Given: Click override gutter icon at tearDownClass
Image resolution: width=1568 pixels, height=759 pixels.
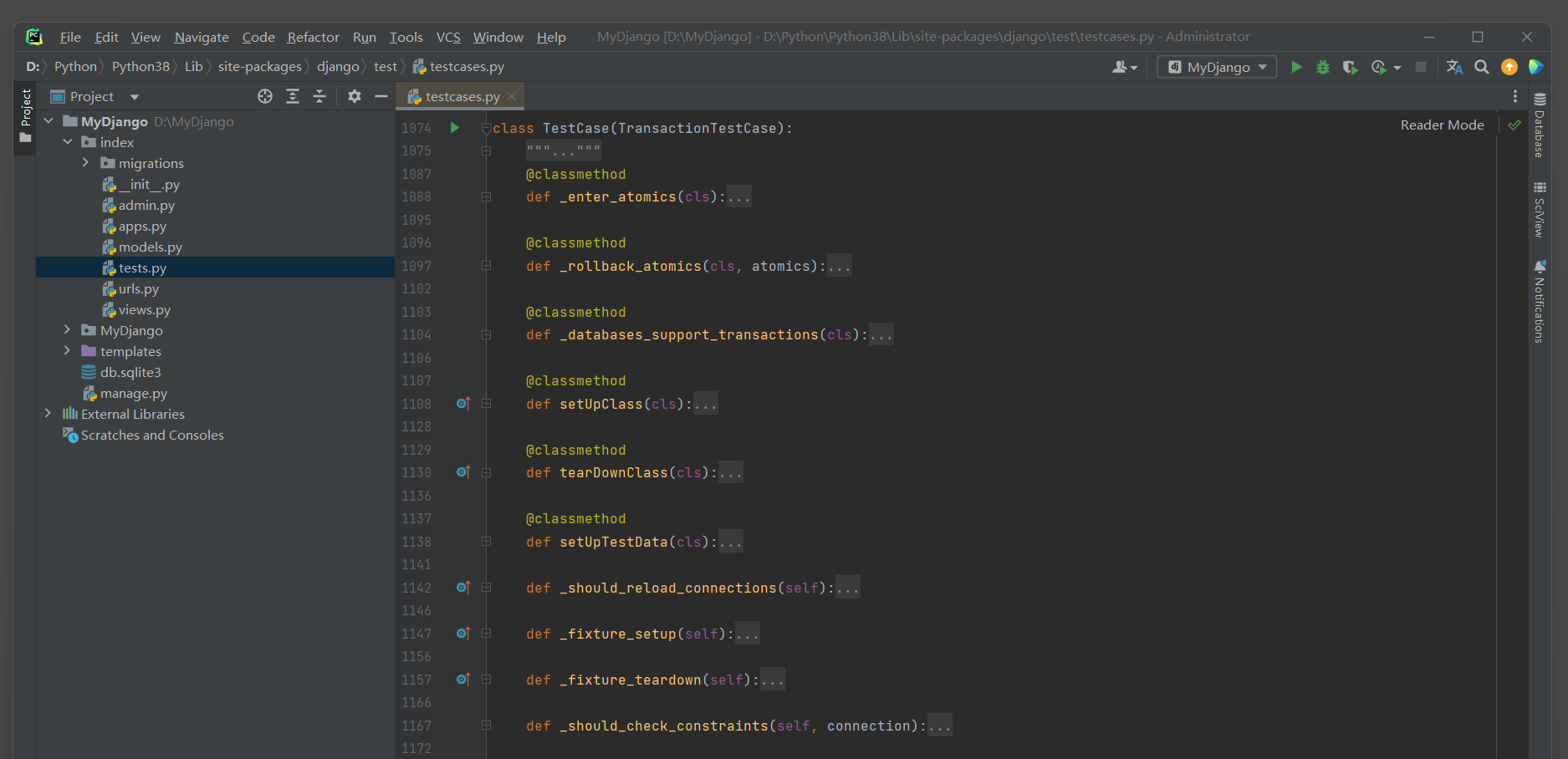Looking at the screenshot, I should [x=463, y=472].
